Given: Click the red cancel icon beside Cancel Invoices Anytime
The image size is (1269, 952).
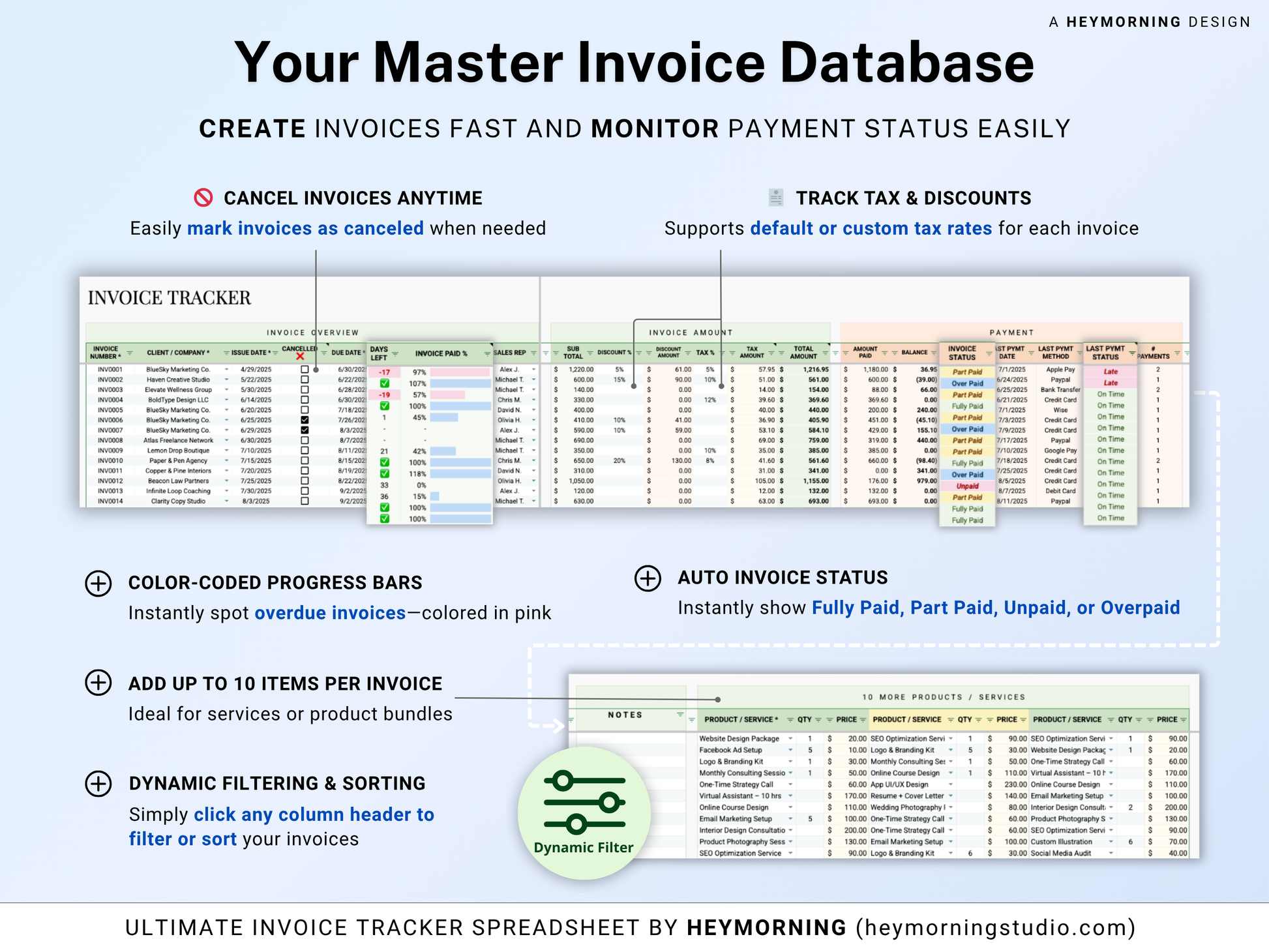Looking at the screenshot, I should (x=203, y=198).
